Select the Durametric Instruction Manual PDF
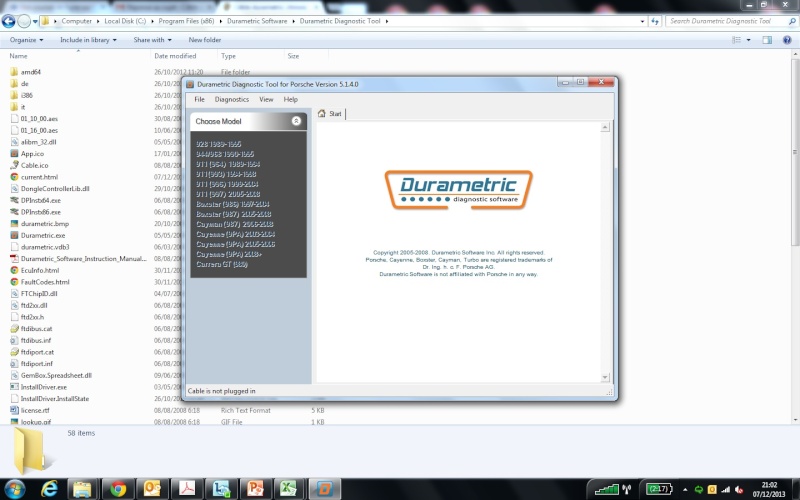Image resolution: width=800 pixels, height=500 pixels. [x=83, y=259]
